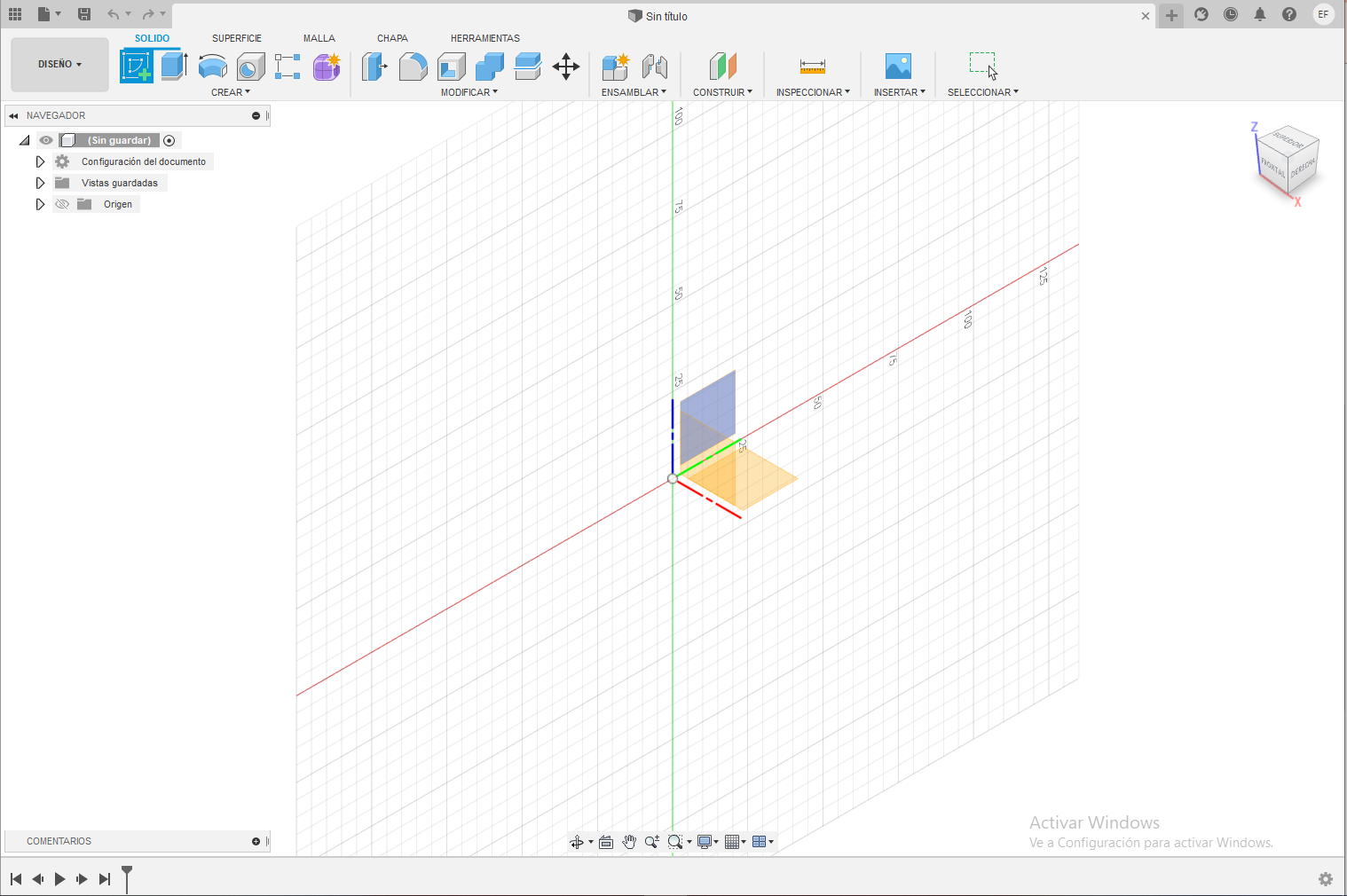Open the Measure tool under Inspeccionar
Viewport: 1347px width, 896px height.
click(813, 67)
